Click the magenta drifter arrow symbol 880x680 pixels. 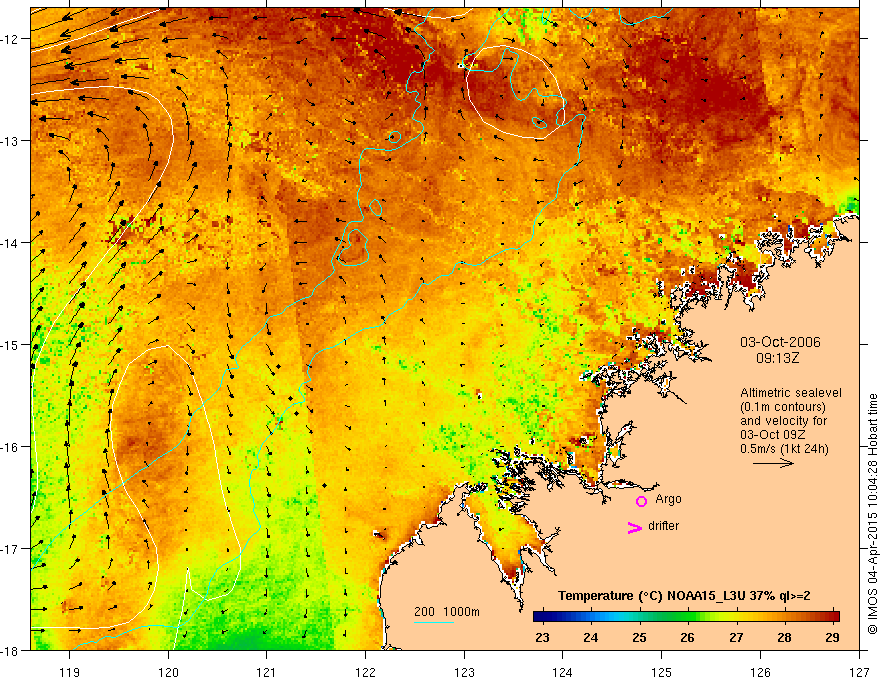(635, 527)
